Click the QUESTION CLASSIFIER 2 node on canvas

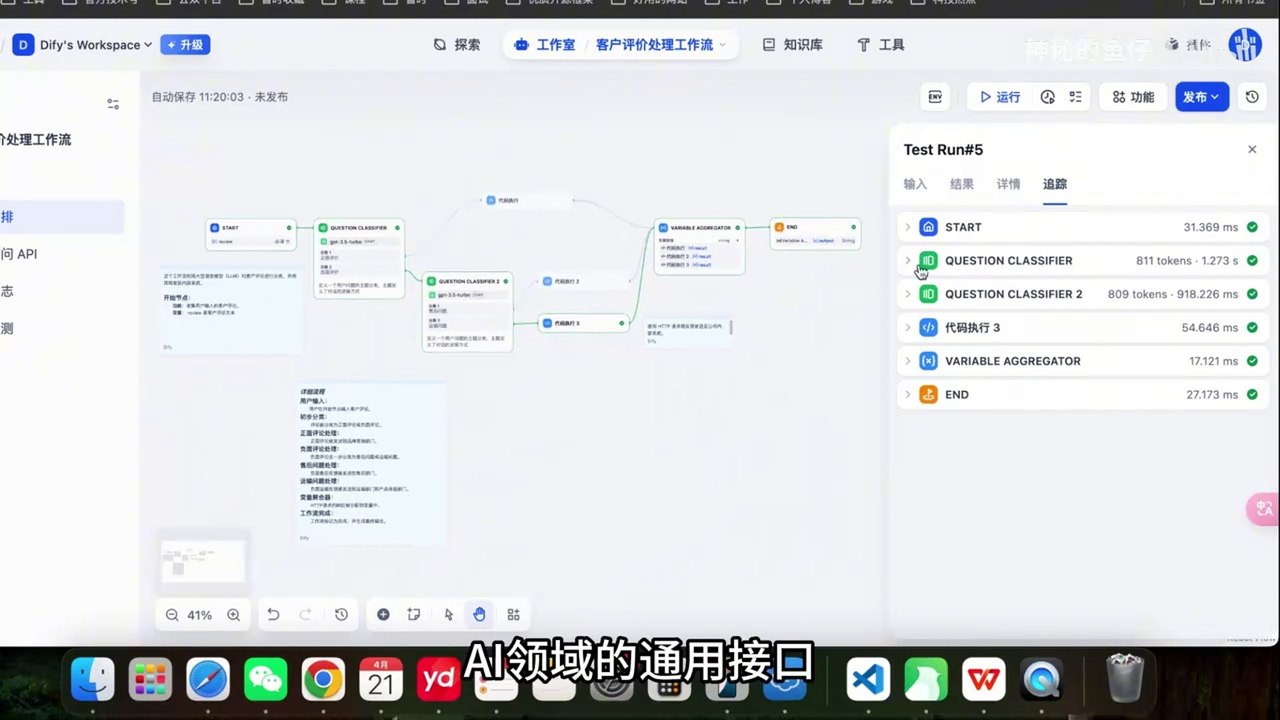click(468, 310)
